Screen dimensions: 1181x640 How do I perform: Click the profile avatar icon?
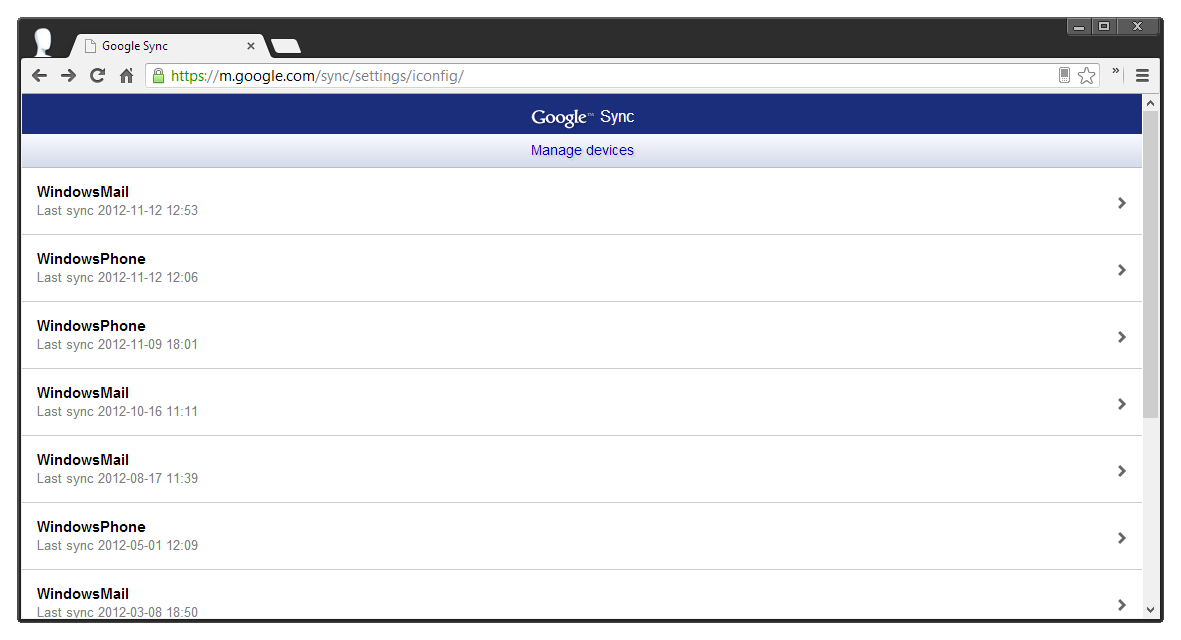43,43
